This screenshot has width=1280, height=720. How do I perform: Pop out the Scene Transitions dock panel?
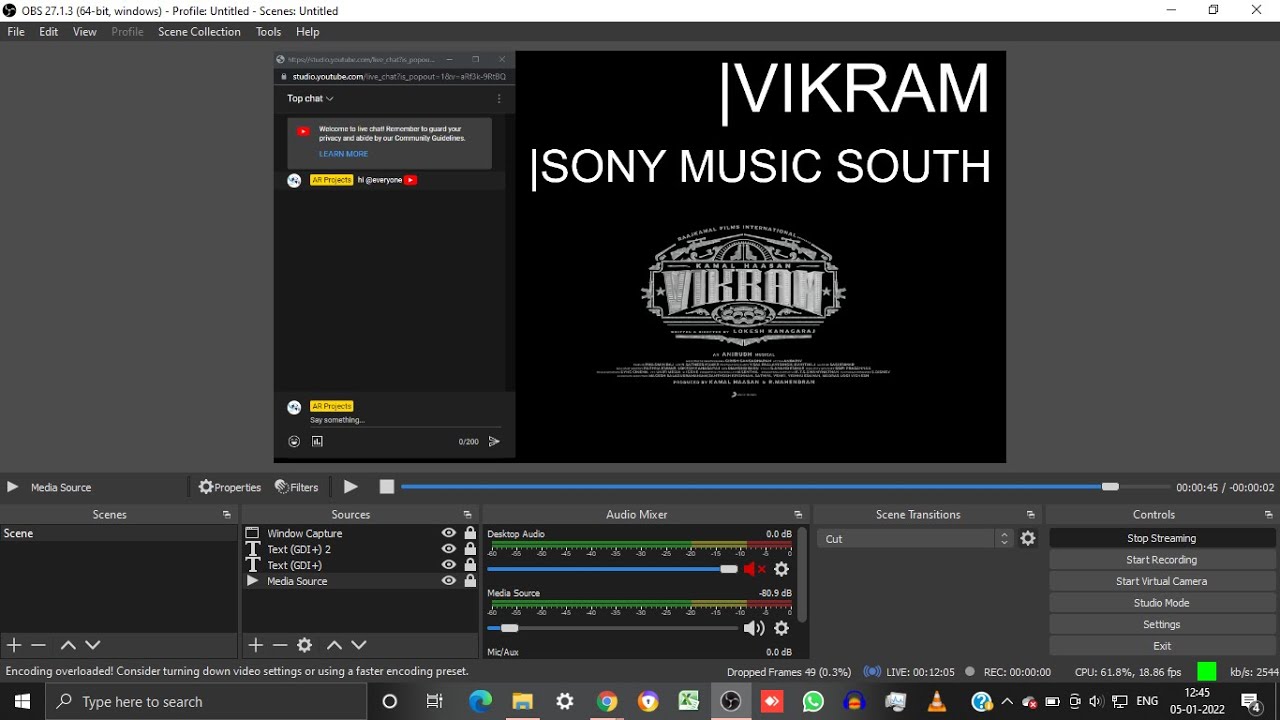tap(1030, 515)
